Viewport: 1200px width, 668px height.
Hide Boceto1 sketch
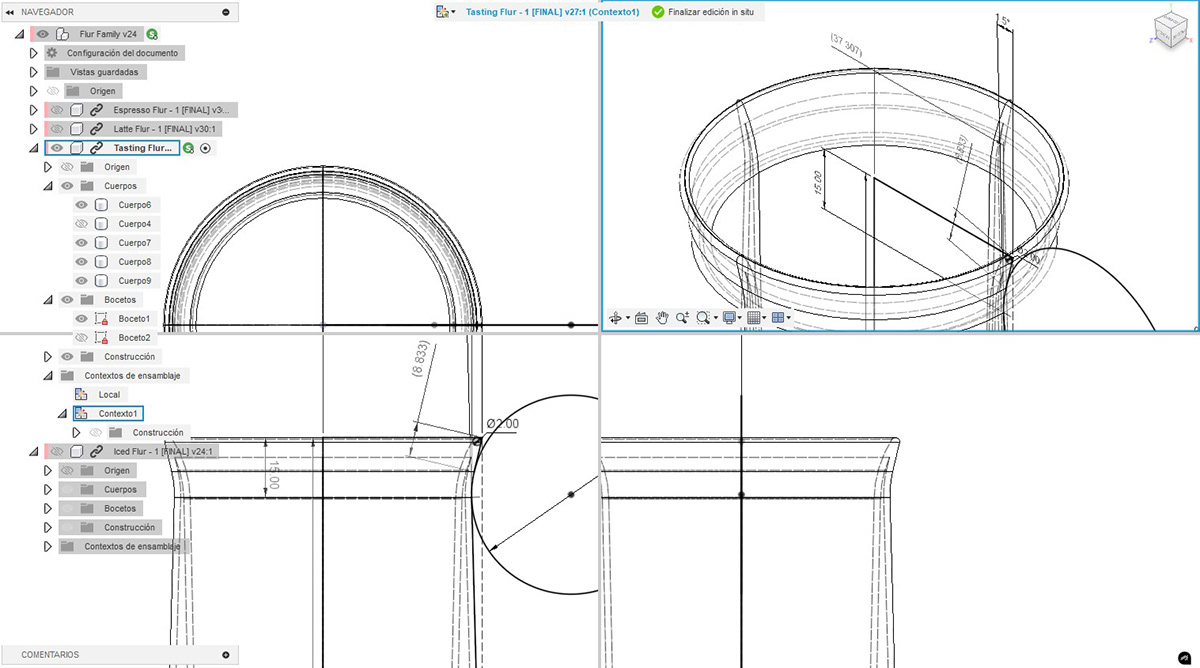[x=82, y=318]
